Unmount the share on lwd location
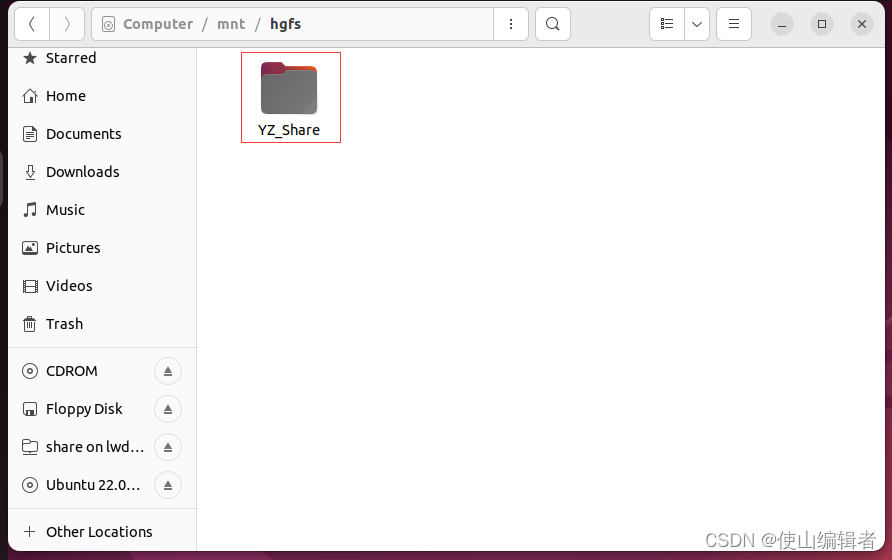The width and height of the screenshot is (892, 560). pyautogui.click(x=168, y=447)
